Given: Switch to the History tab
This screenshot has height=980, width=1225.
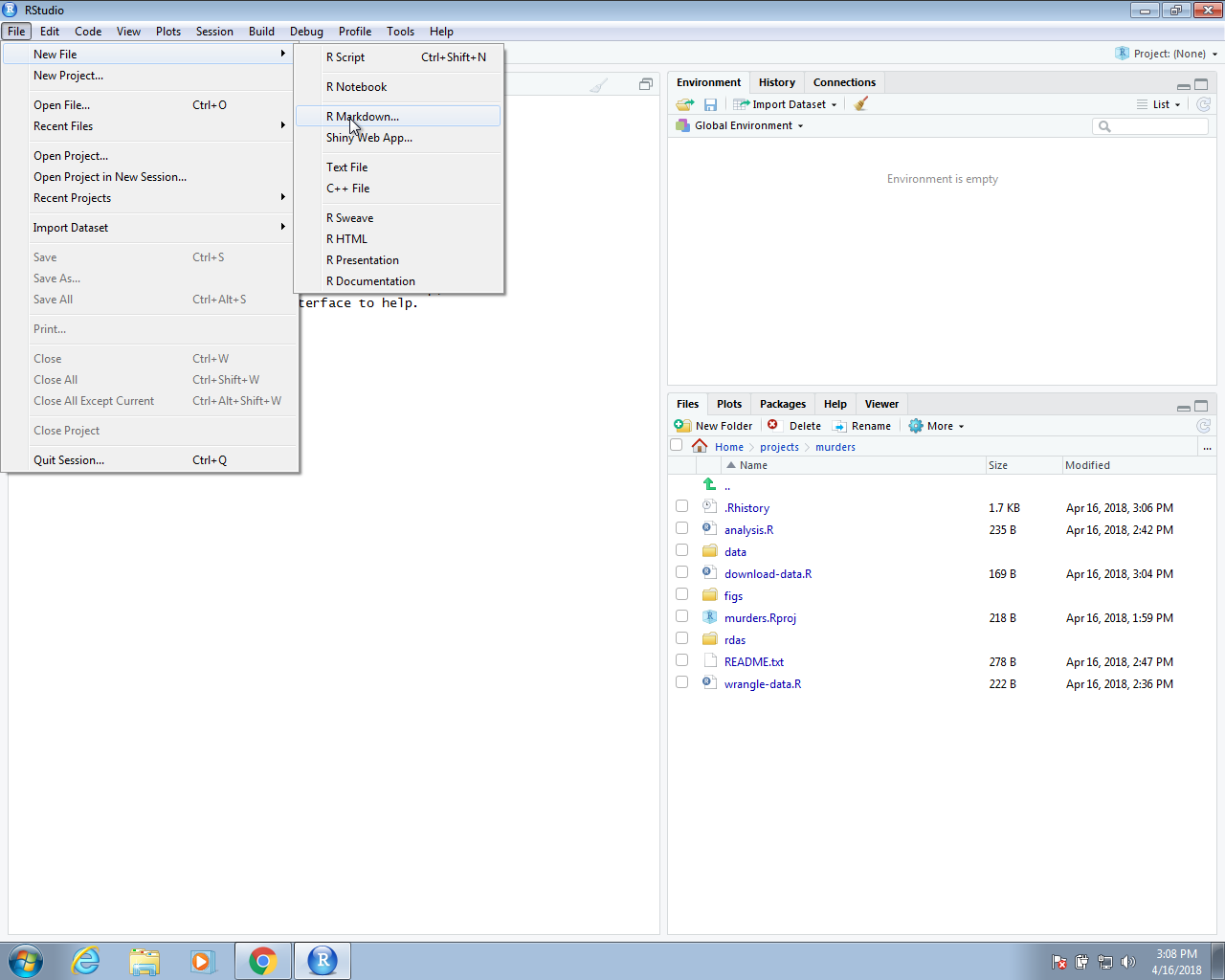Looking at the screenshot, I should 777,82.
